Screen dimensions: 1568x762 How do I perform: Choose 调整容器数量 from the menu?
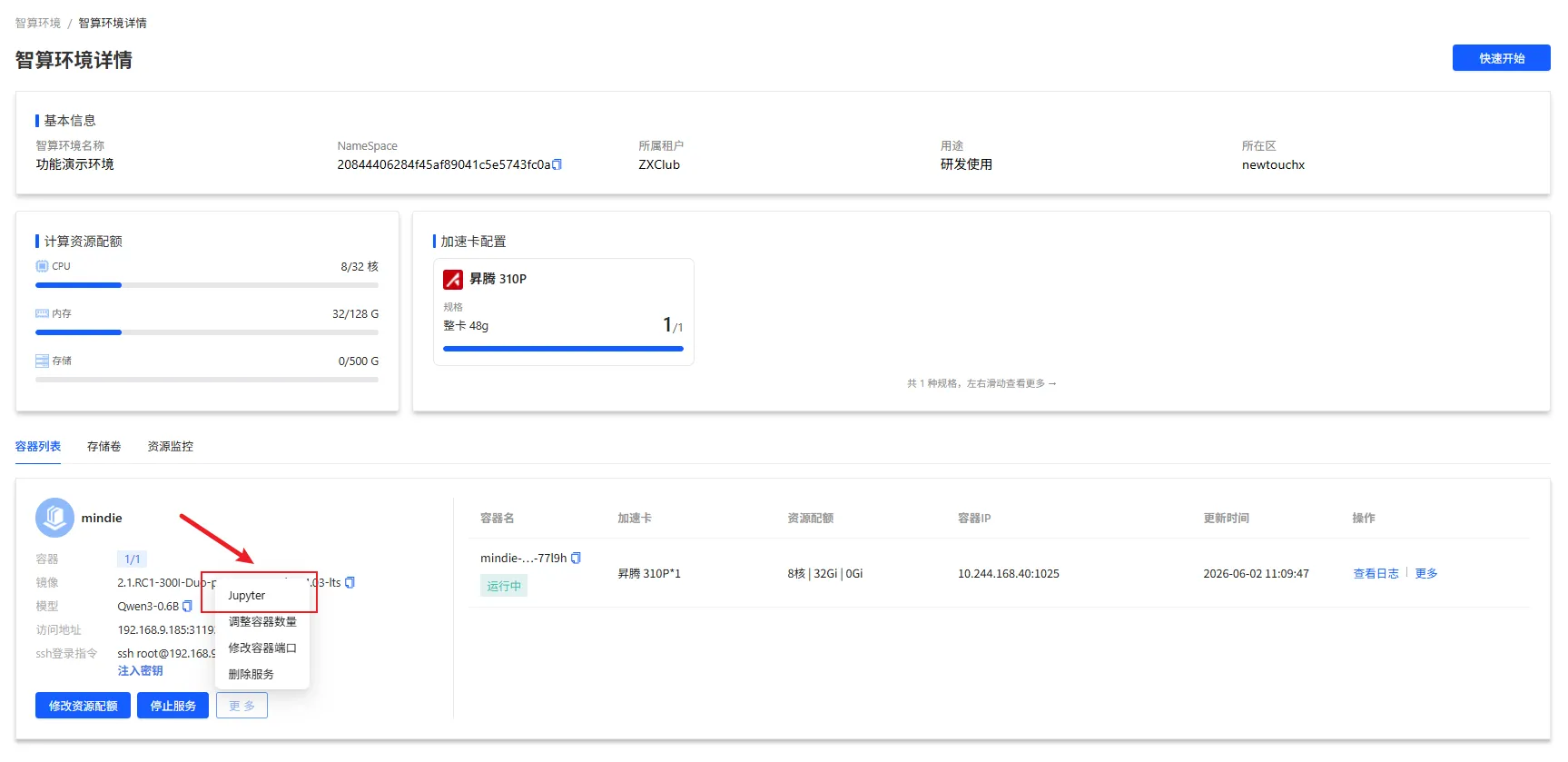262,622
